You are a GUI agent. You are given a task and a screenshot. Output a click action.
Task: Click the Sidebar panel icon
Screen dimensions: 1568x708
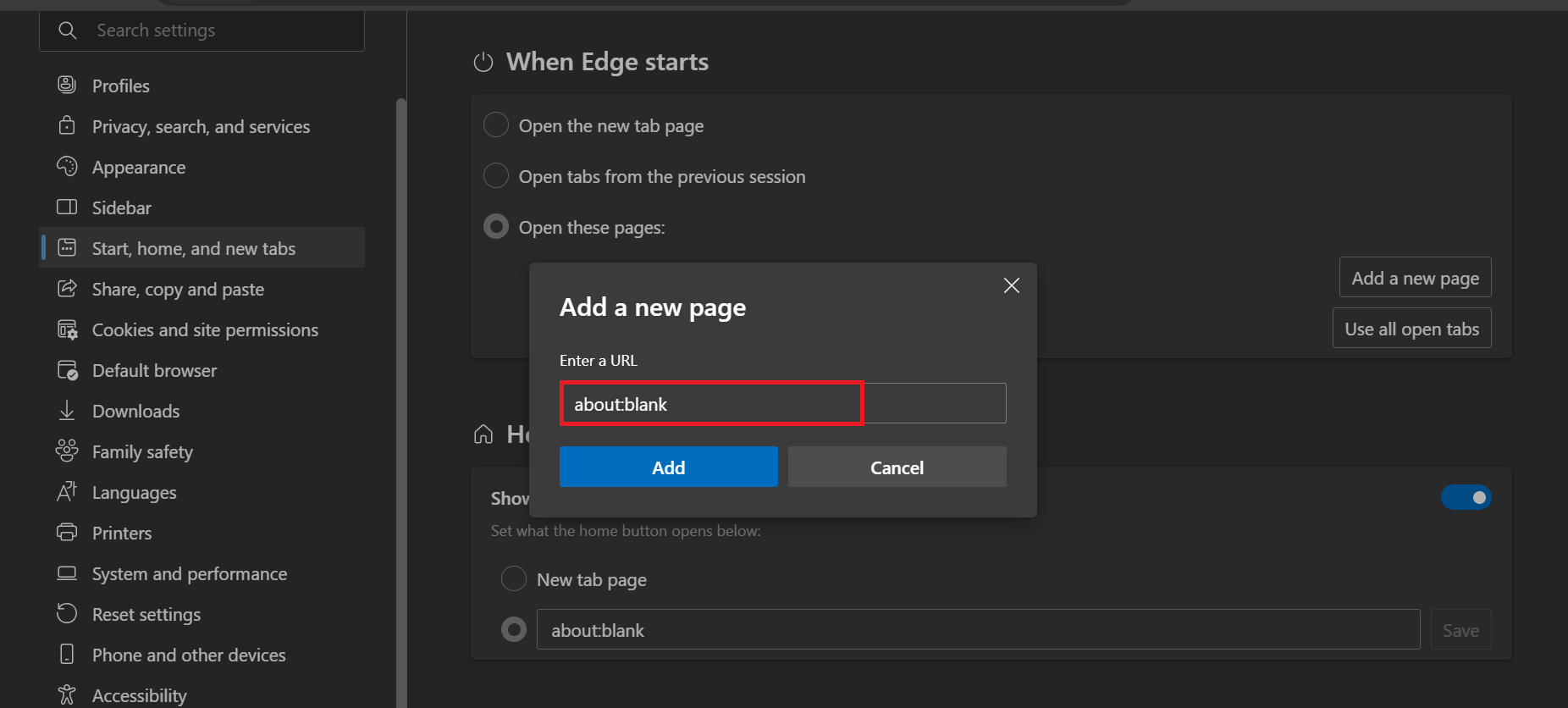click(67, 207)
